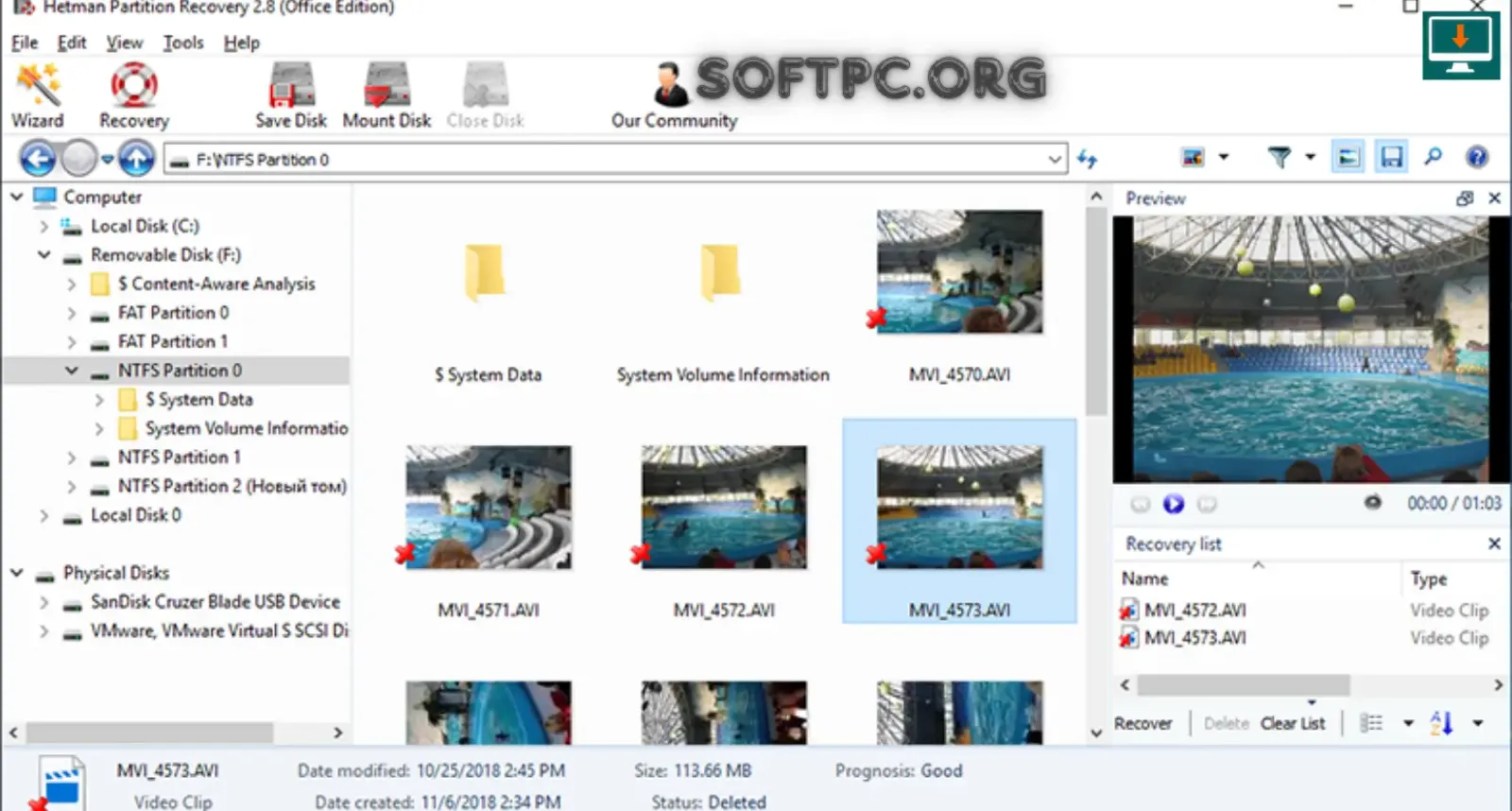The image size is (1512, 811).
Task: Select the MVI_4571.AVI thumbnail
Action: coord(489,507)
